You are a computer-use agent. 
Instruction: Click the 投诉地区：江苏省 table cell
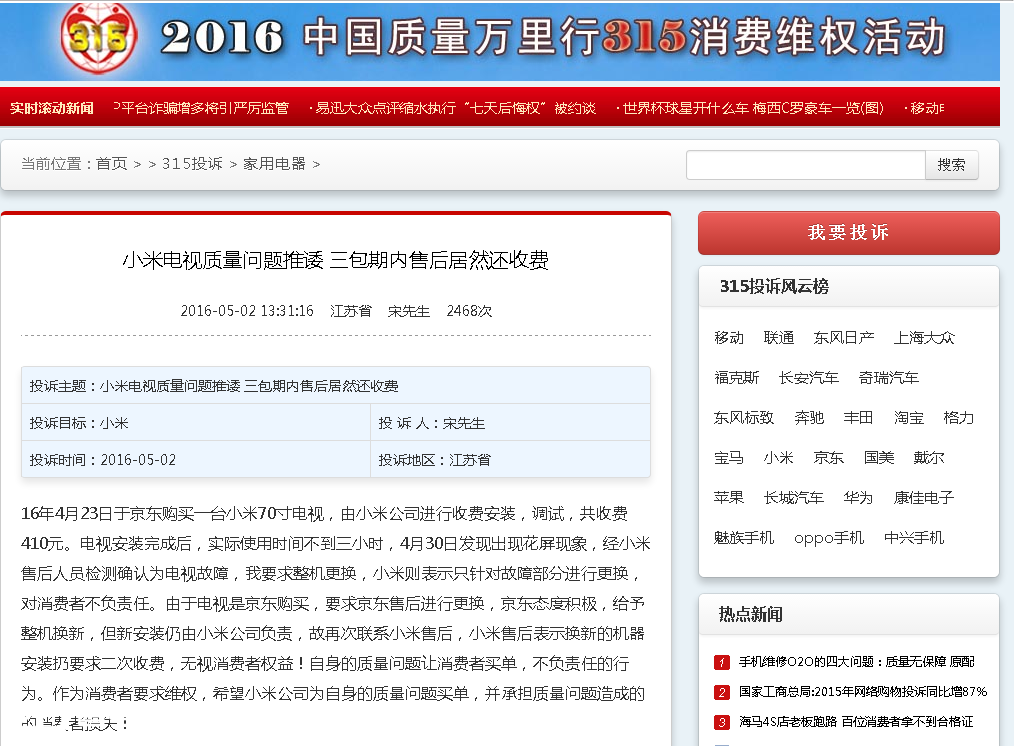coord(510,460)
